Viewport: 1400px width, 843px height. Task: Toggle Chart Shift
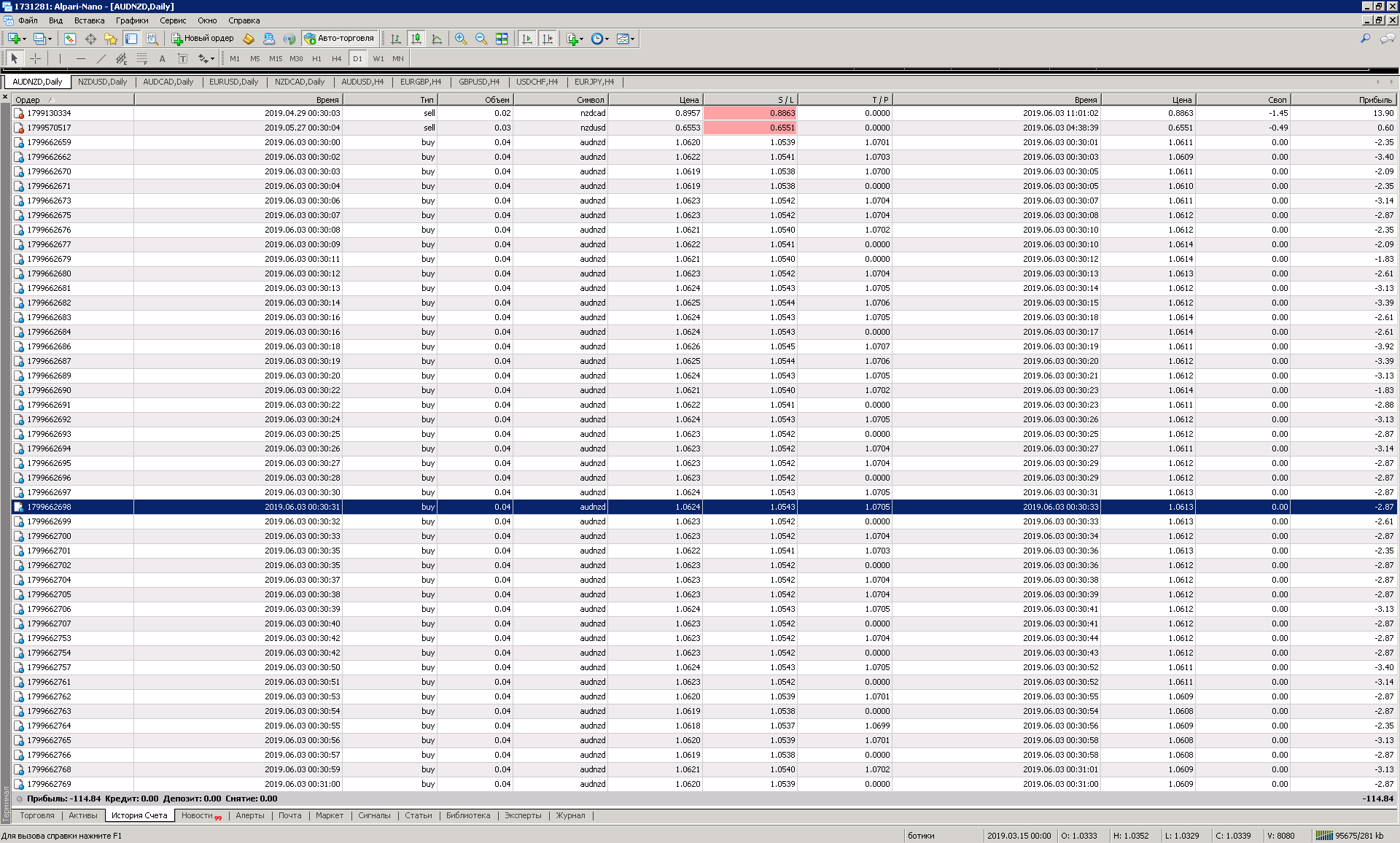pyautogui.click(x=548, y=39)
